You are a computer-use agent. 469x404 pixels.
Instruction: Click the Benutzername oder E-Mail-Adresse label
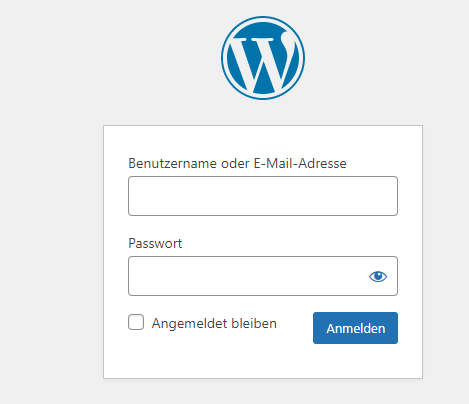(237, 163)
